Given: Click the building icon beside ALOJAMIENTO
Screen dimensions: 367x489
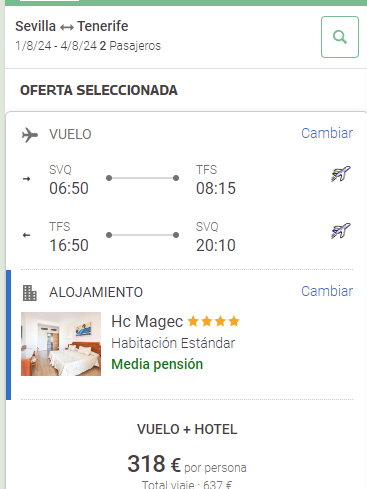Looking at the screenshot, I should click(30, 293).
